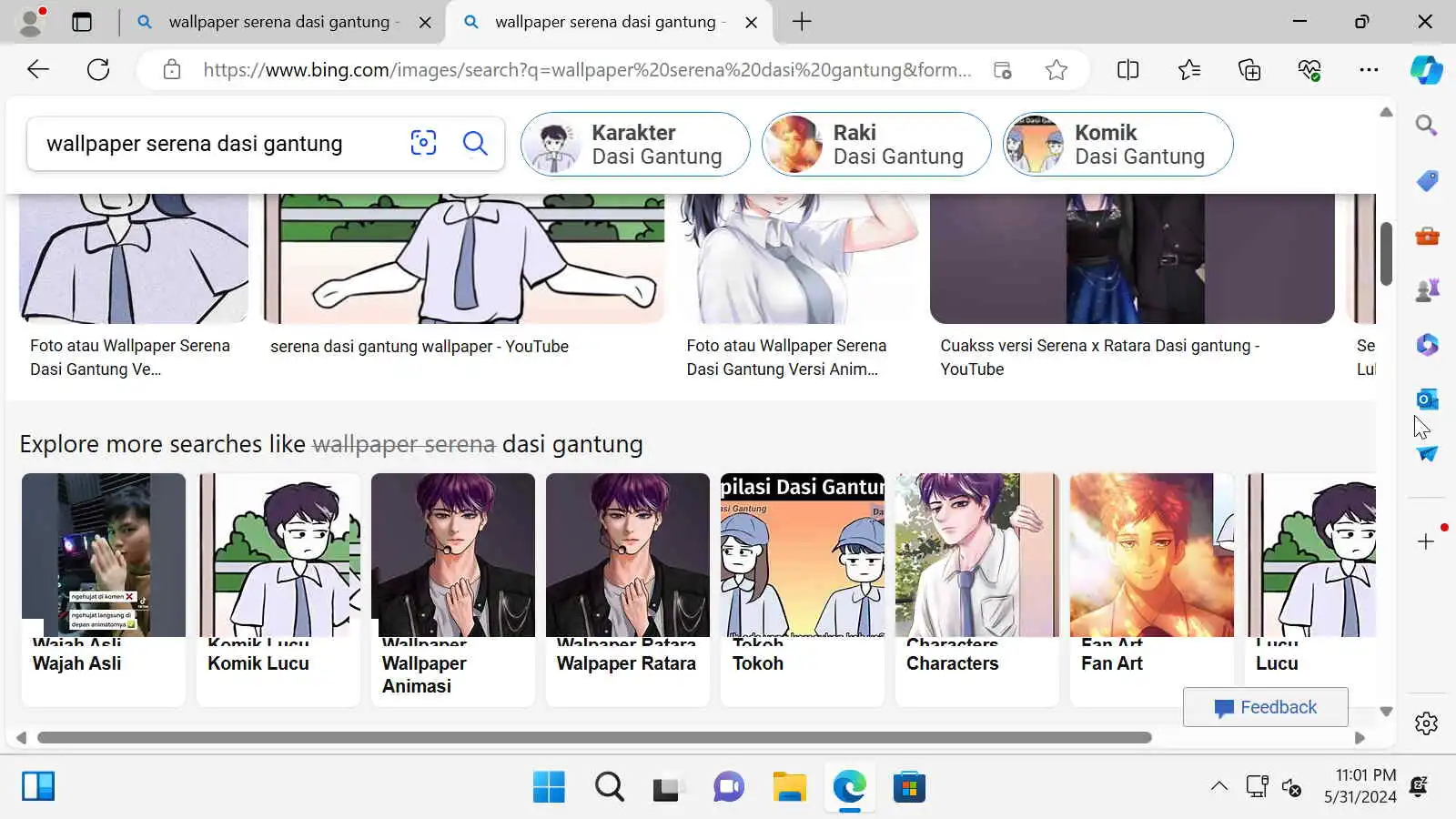Viewport: 1456px width, 819px height.
Task: Open 'Foto atau Wallpaper Serena Dasi Gantung Versi Anim...' result
Action: [x=786, y=358]
